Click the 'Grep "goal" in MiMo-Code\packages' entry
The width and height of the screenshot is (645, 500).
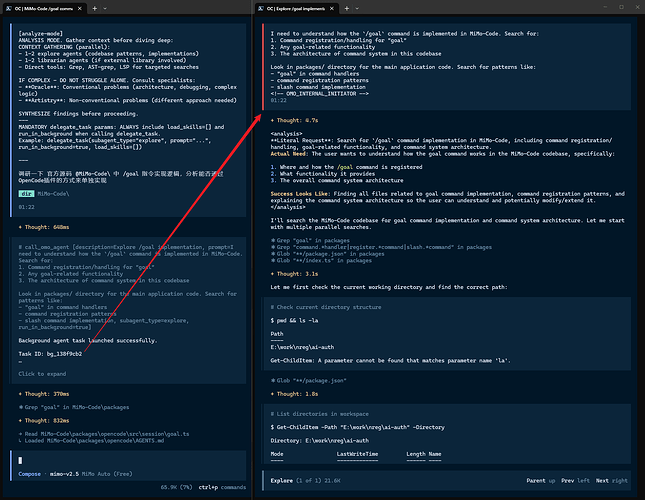point(74,407)
